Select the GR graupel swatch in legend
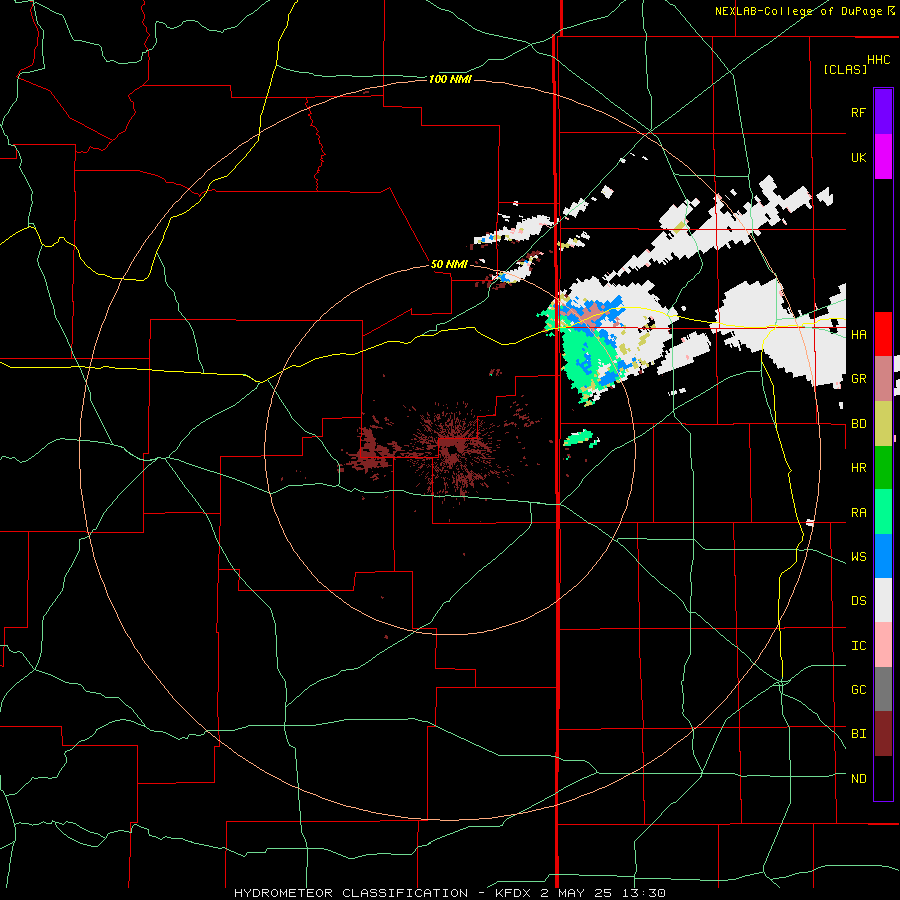This screenshot has width=900, height=900. (x=883, y=378)
